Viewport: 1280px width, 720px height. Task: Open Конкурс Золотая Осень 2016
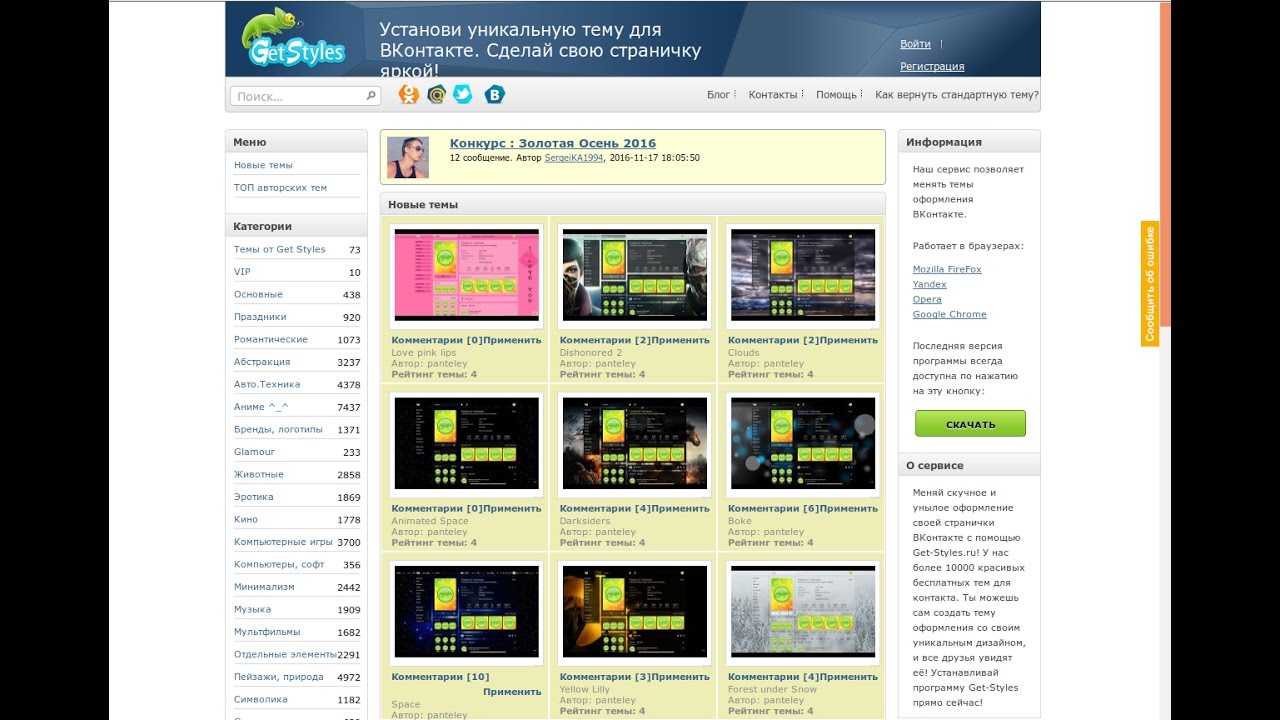click(553, 143)
